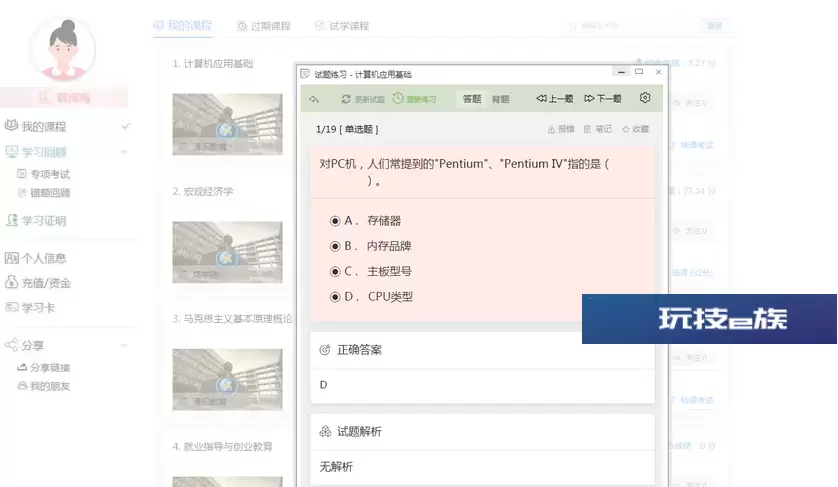Open 我的朋友 in sidebar

tap(44, 386)
